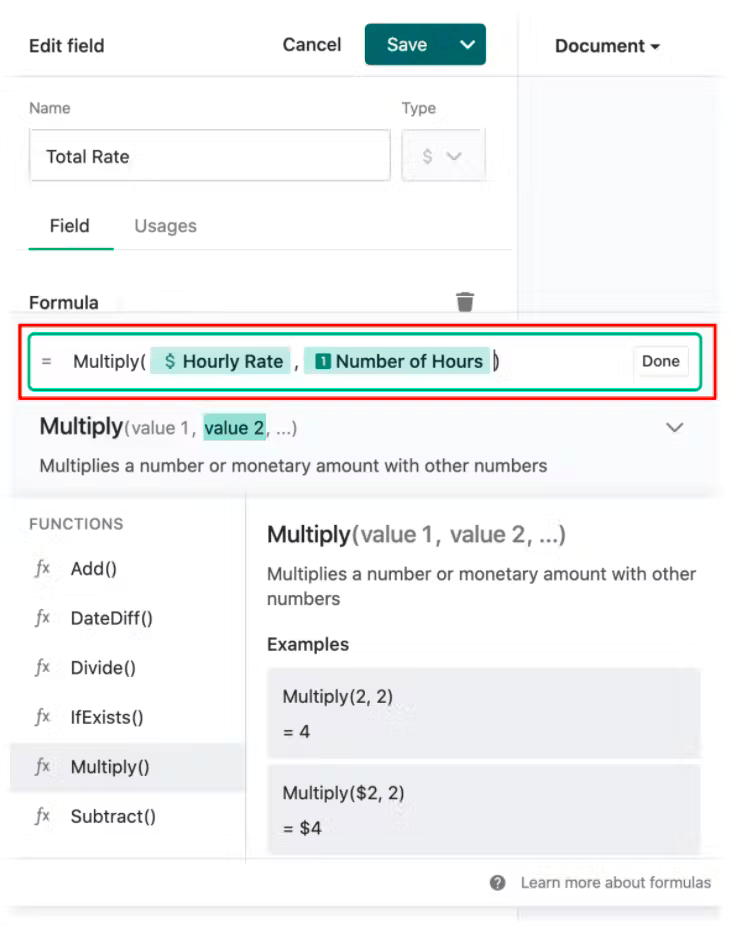Open Learn more about formulas

614,883
